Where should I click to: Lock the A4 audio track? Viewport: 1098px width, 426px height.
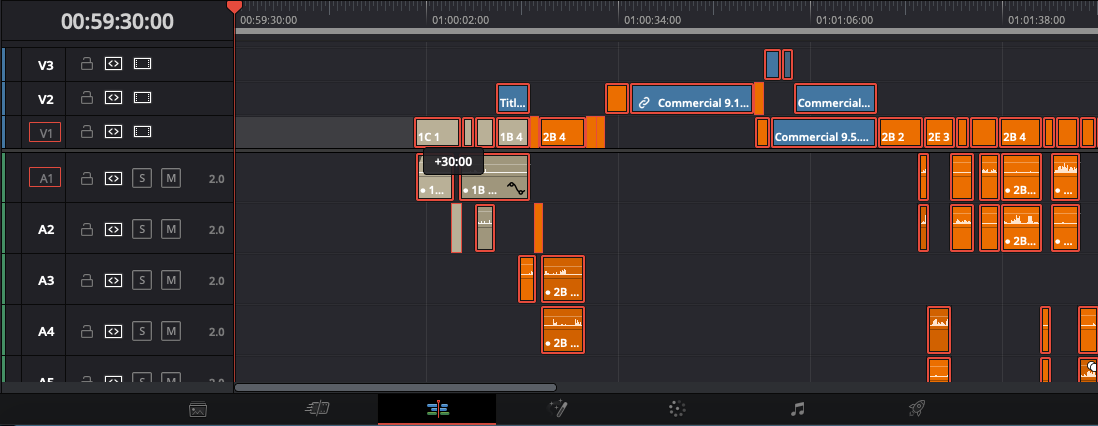(x=87, y=331)
